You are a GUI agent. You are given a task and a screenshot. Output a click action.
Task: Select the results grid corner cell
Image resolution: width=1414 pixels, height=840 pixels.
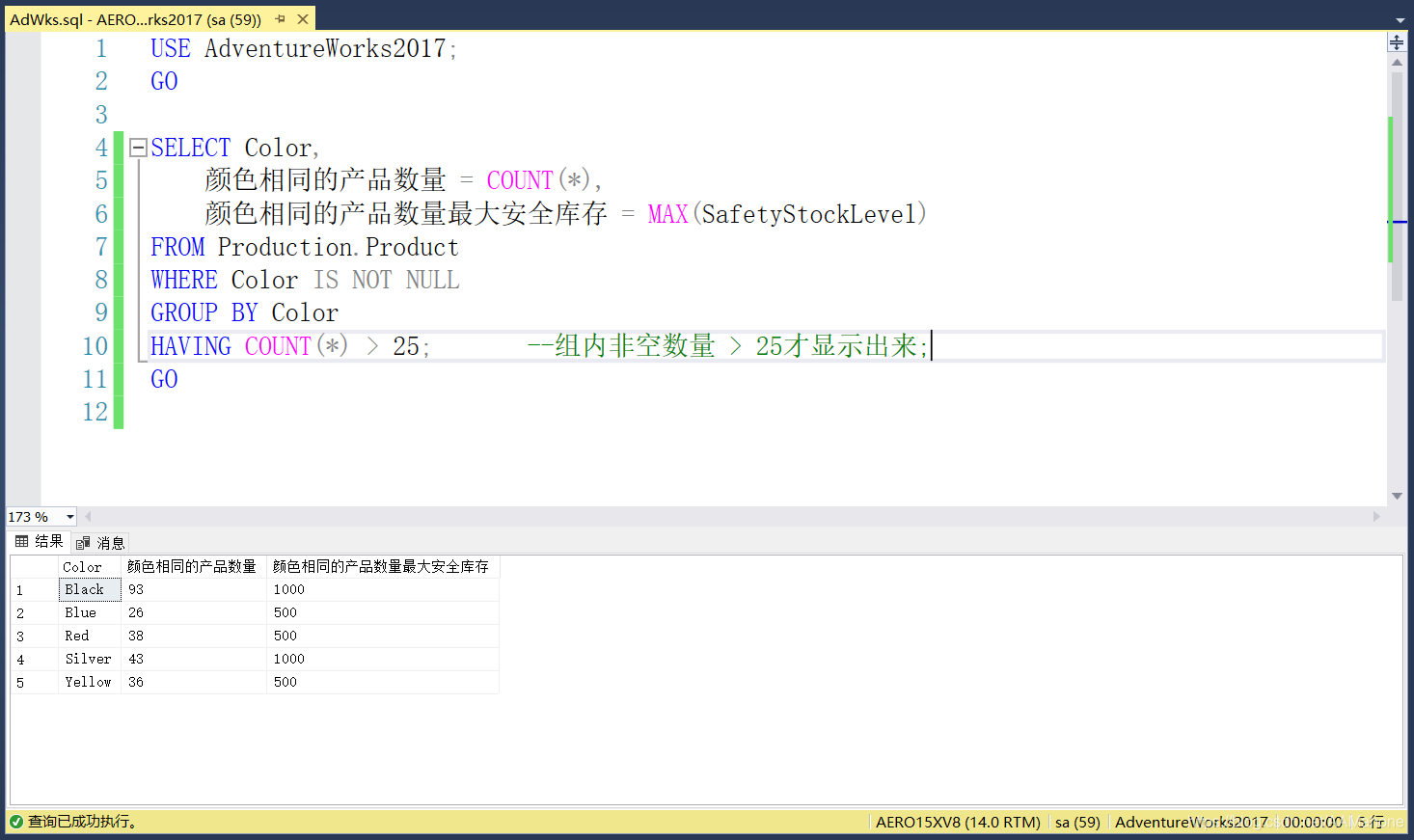pyautogui.click(x=35, y=567)
